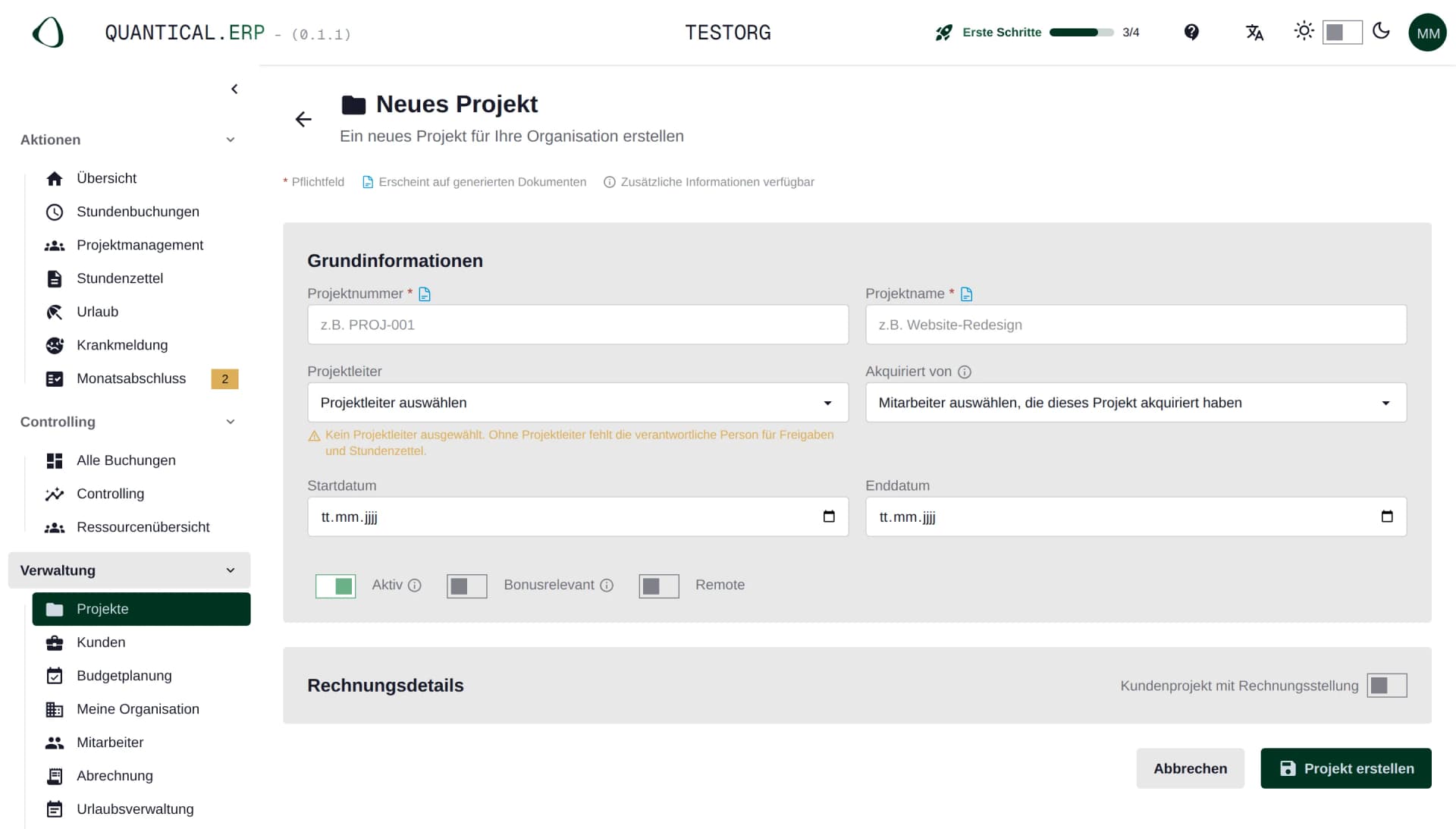Click the document icon beside Projektnummer label
The width and height of the screenshot is (1456, 829).
click(425, 294)
